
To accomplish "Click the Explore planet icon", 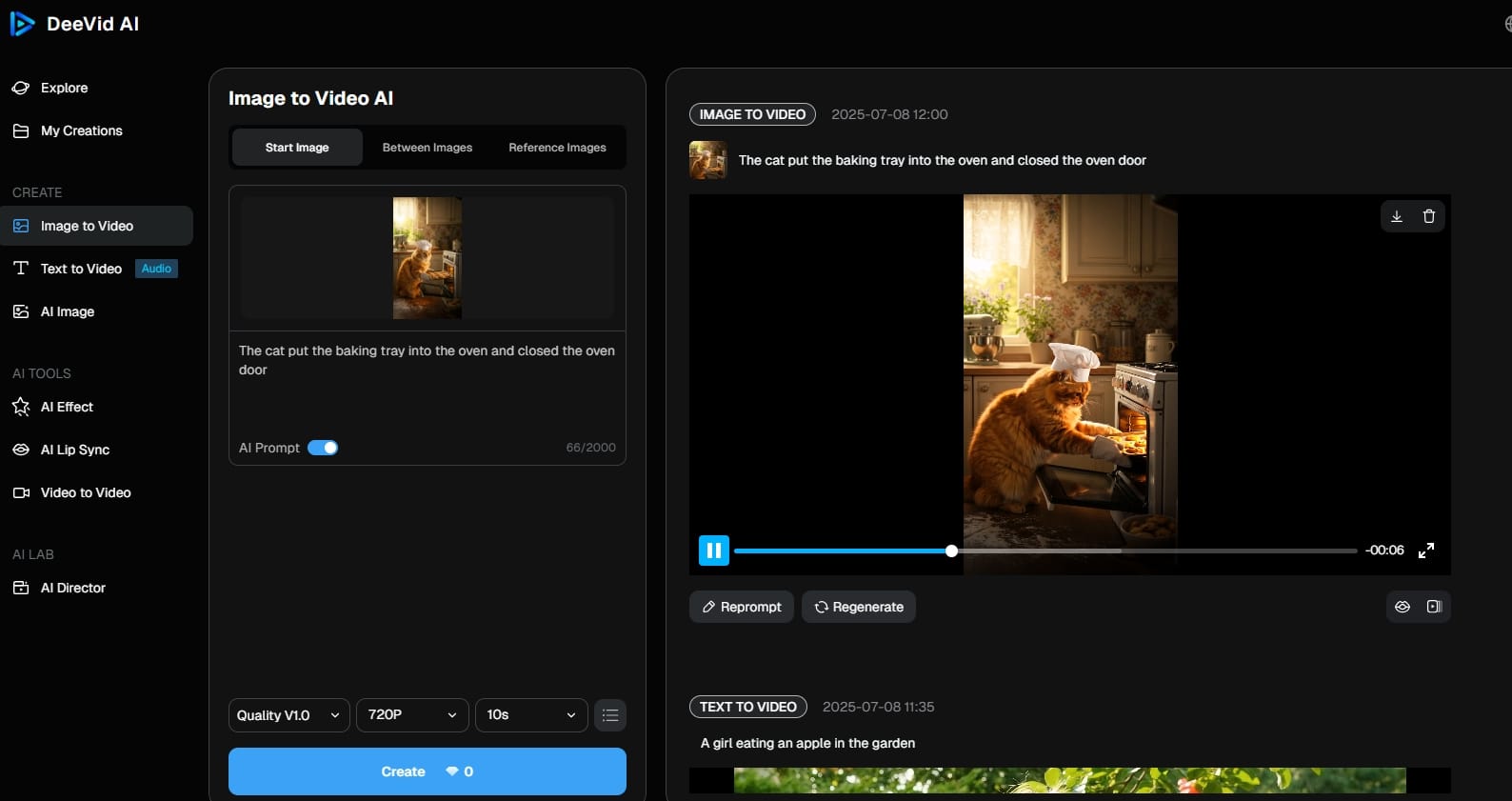I will pyautogui.click(x=21, y=88).
